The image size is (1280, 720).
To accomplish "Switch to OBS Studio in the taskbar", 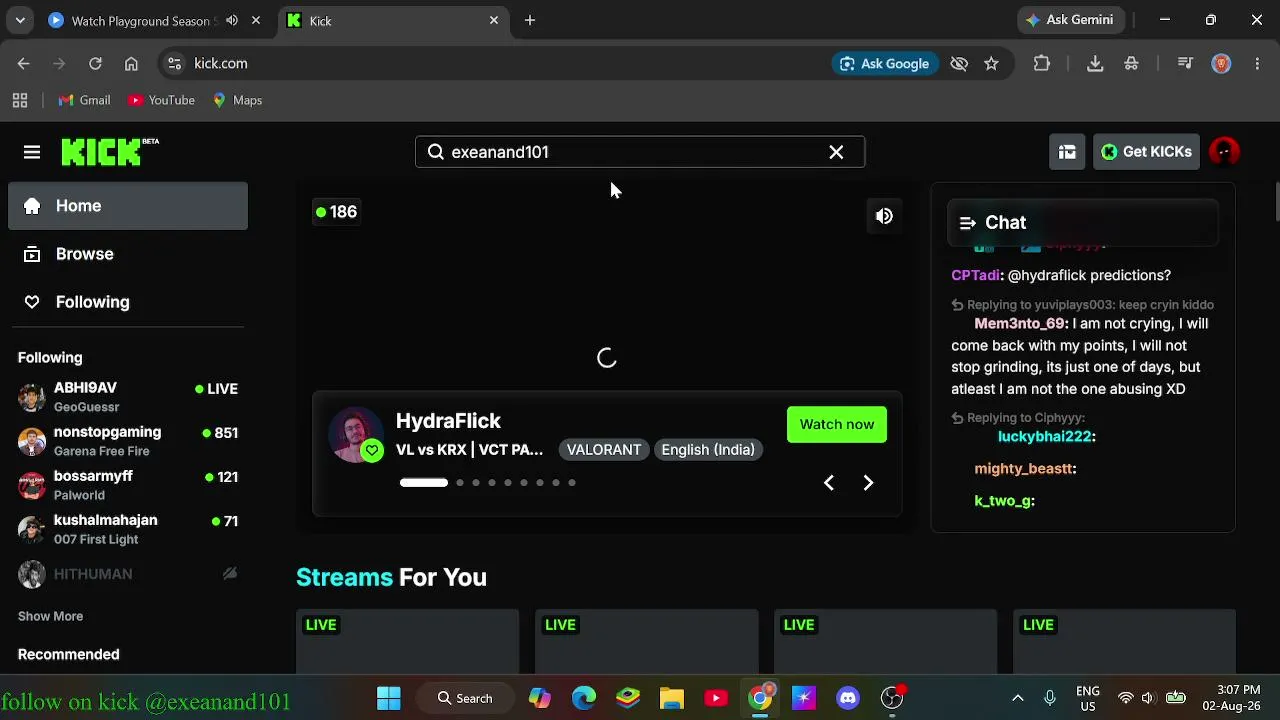I will click(892, 698).
